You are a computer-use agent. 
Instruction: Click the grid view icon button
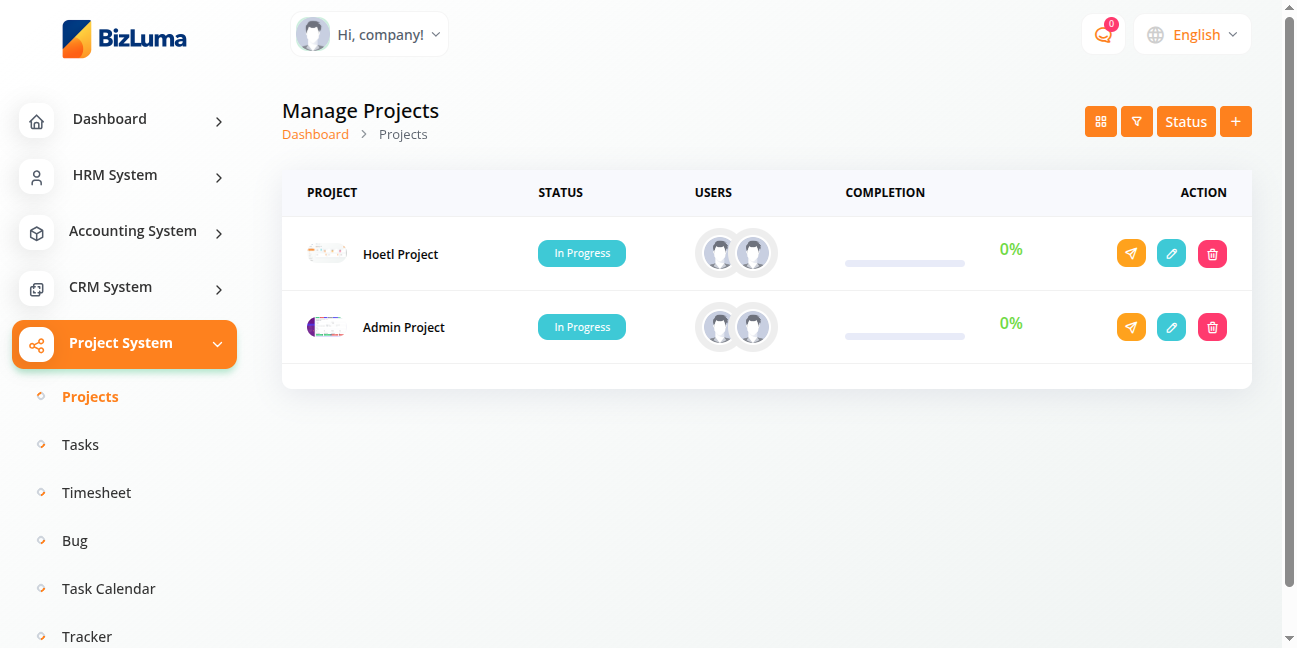[x=1100, y=122]
